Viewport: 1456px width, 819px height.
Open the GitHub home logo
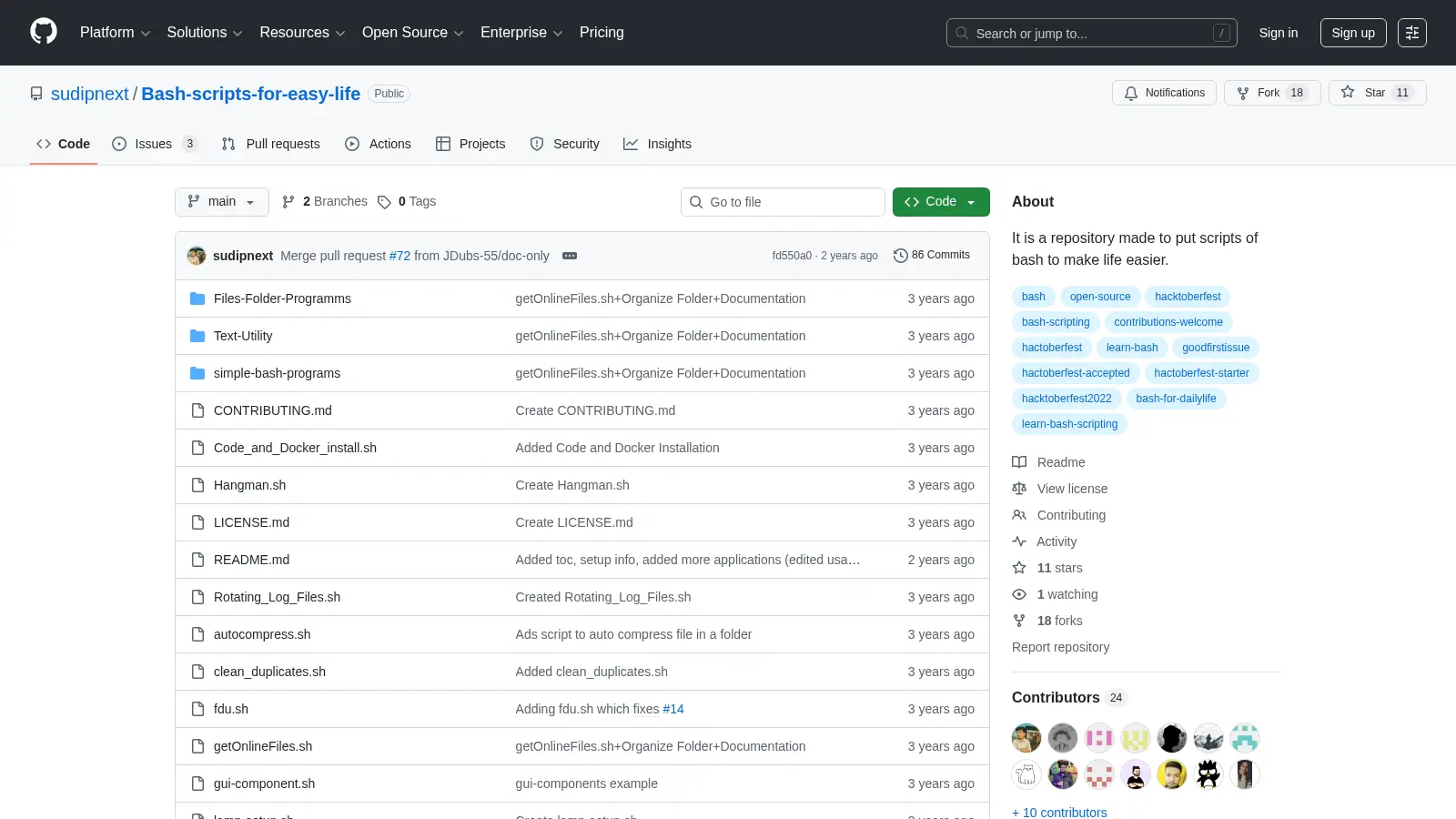coord(44,32)
